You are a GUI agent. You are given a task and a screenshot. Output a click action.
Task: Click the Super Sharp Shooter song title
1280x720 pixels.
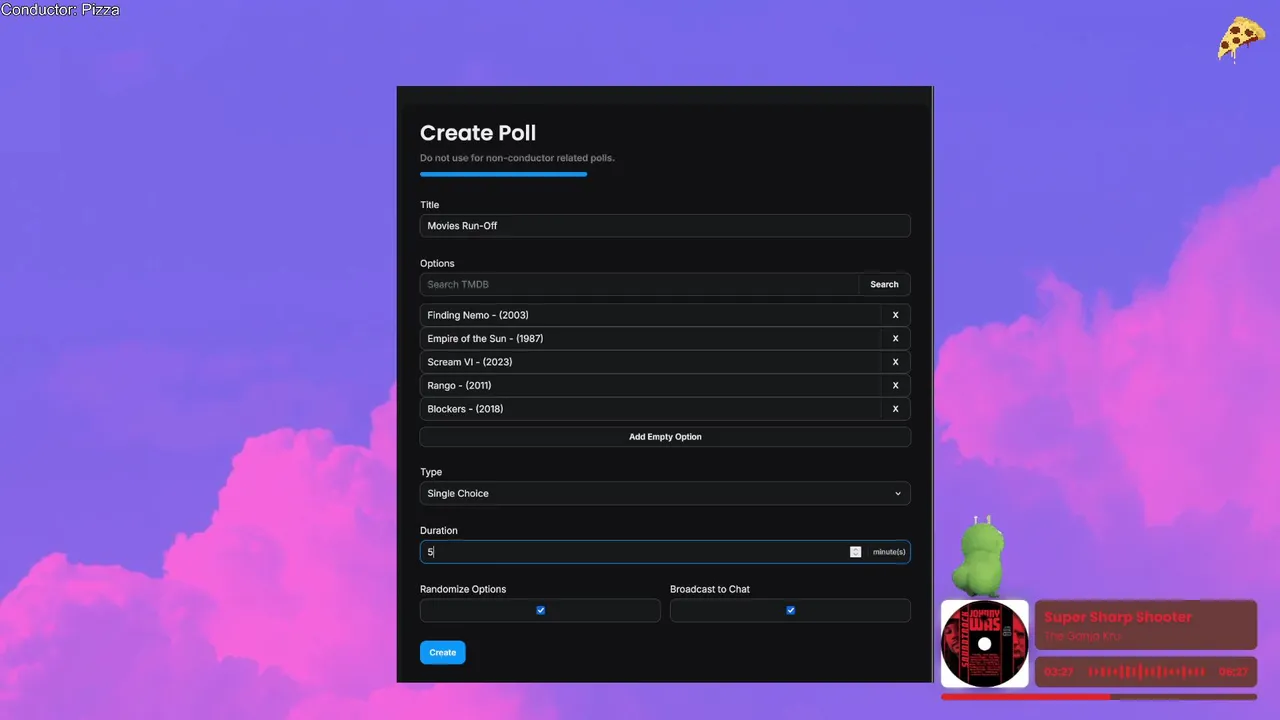pyautogui.click(x=1118, y=617)
